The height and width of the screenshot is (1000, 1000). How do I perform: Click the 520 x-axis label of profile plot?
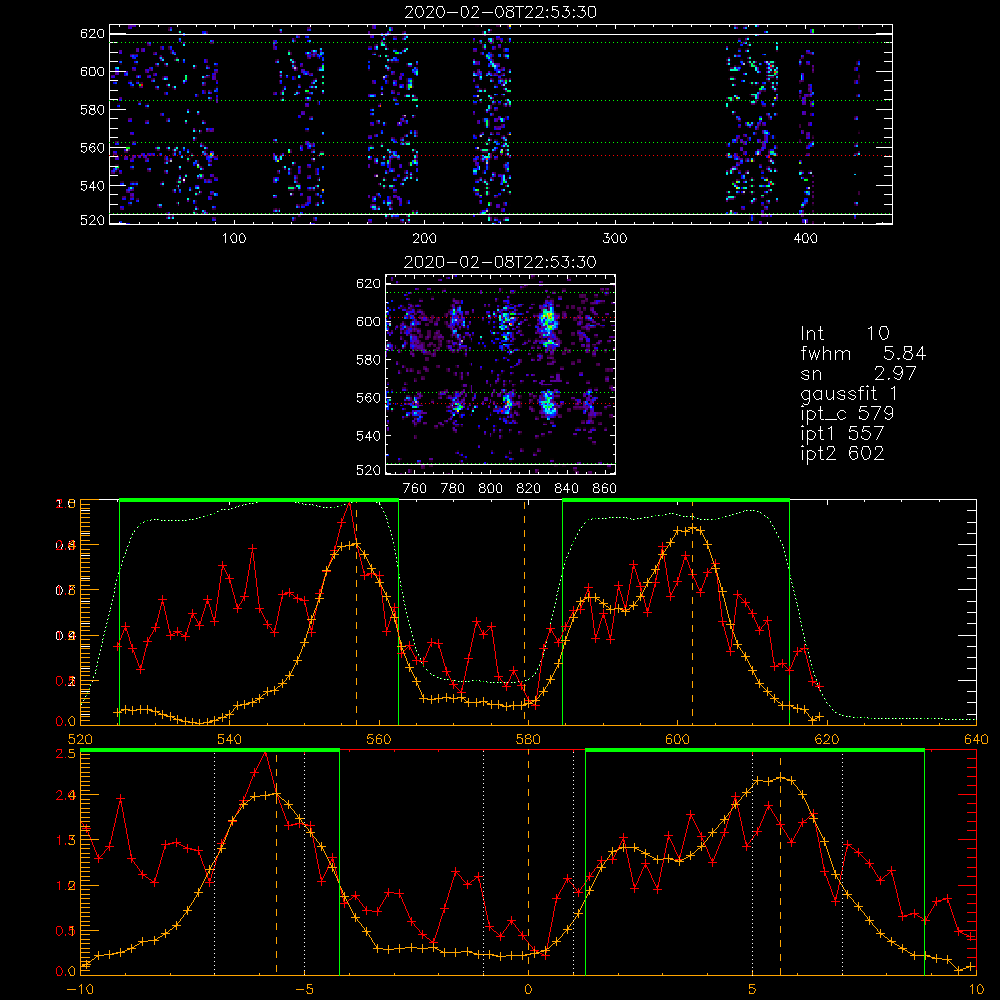(x=80, y=739)
